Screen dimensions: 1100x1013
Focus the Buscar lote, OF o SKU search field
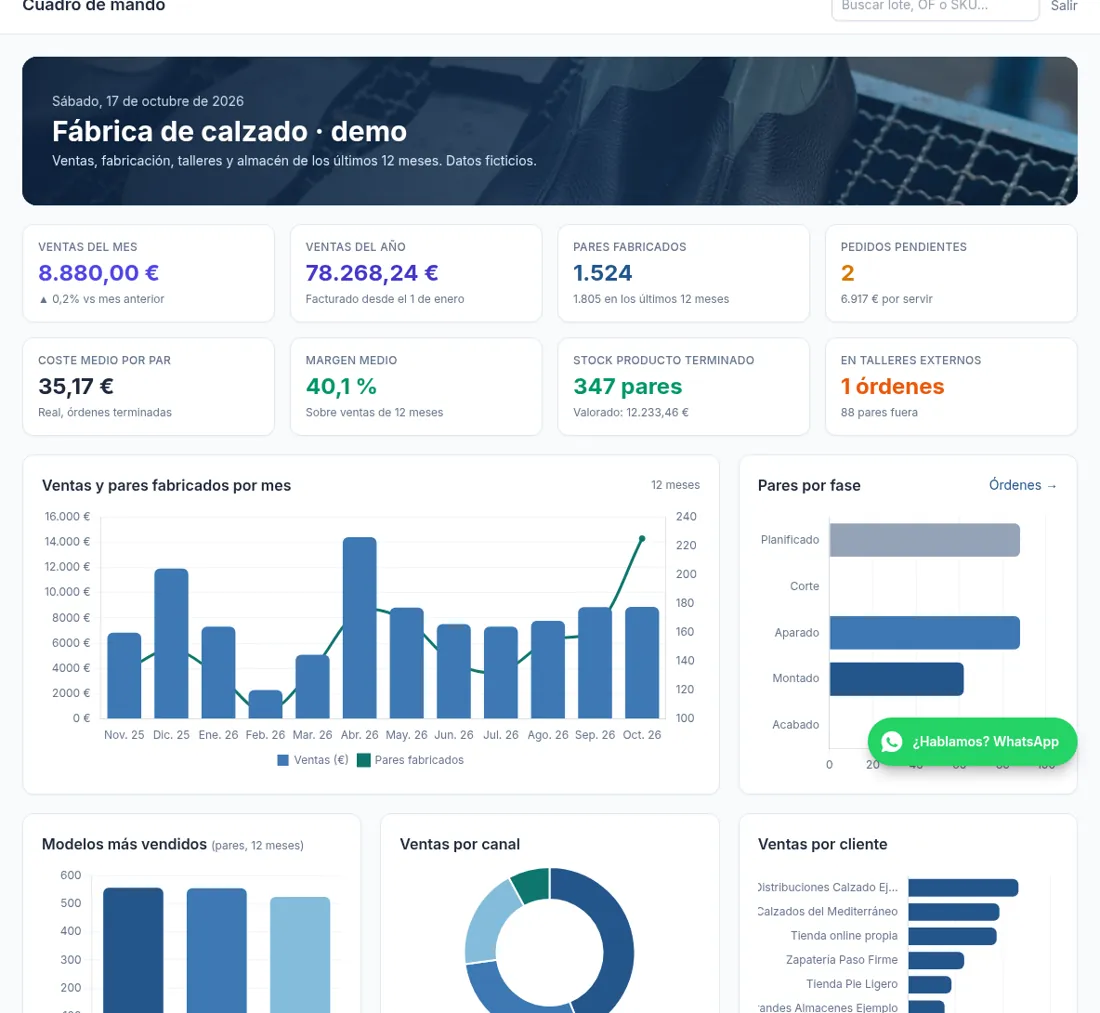[x=935, y=7]
